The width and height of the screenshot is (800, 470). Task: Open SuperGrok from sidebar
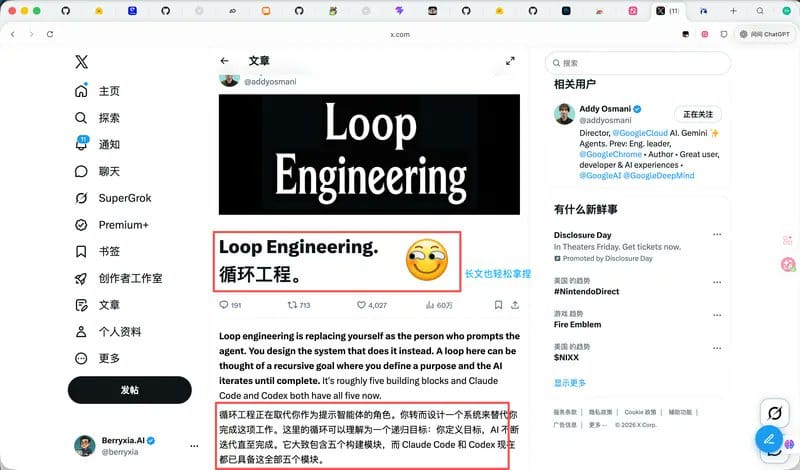(x=113, y=198)
